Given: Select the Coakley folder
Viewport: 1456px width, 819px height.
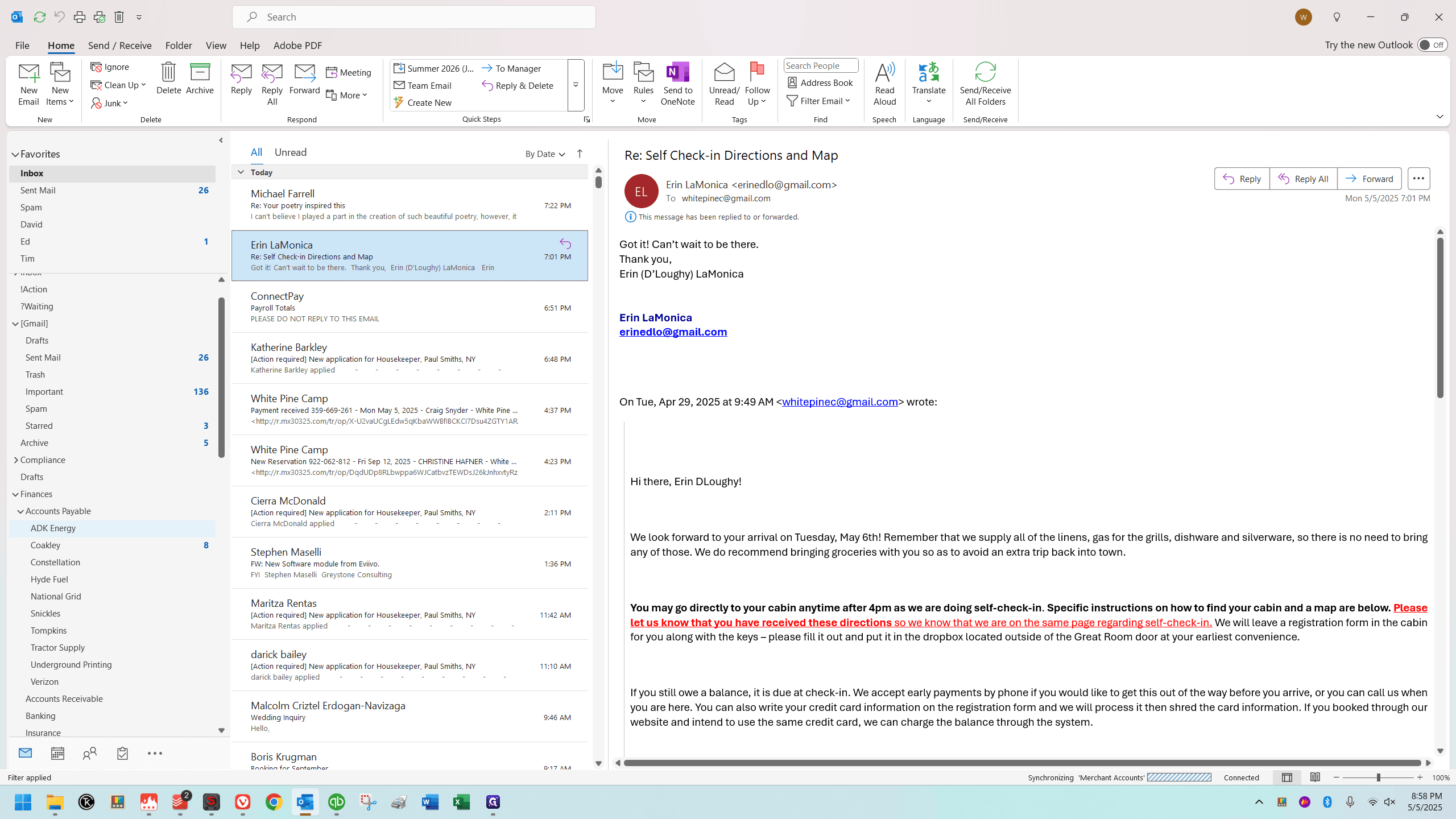Looking at the screenshot, I should (x=112, y=545).
